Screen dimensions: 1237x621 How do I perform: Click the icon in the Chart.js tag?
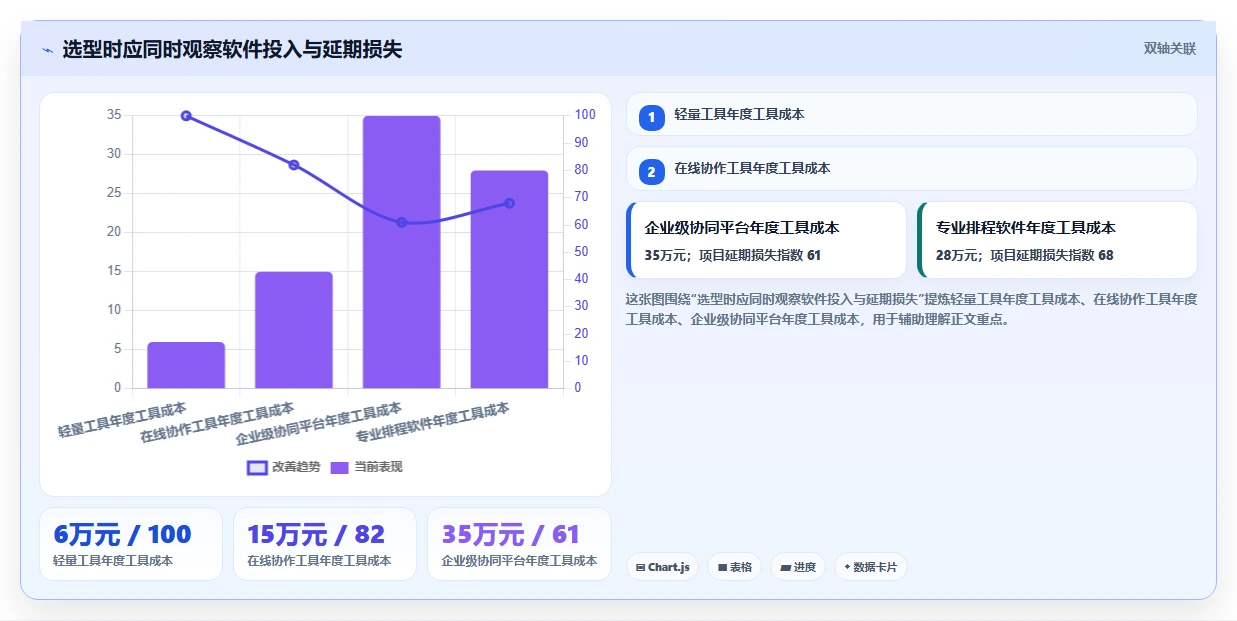640,568
